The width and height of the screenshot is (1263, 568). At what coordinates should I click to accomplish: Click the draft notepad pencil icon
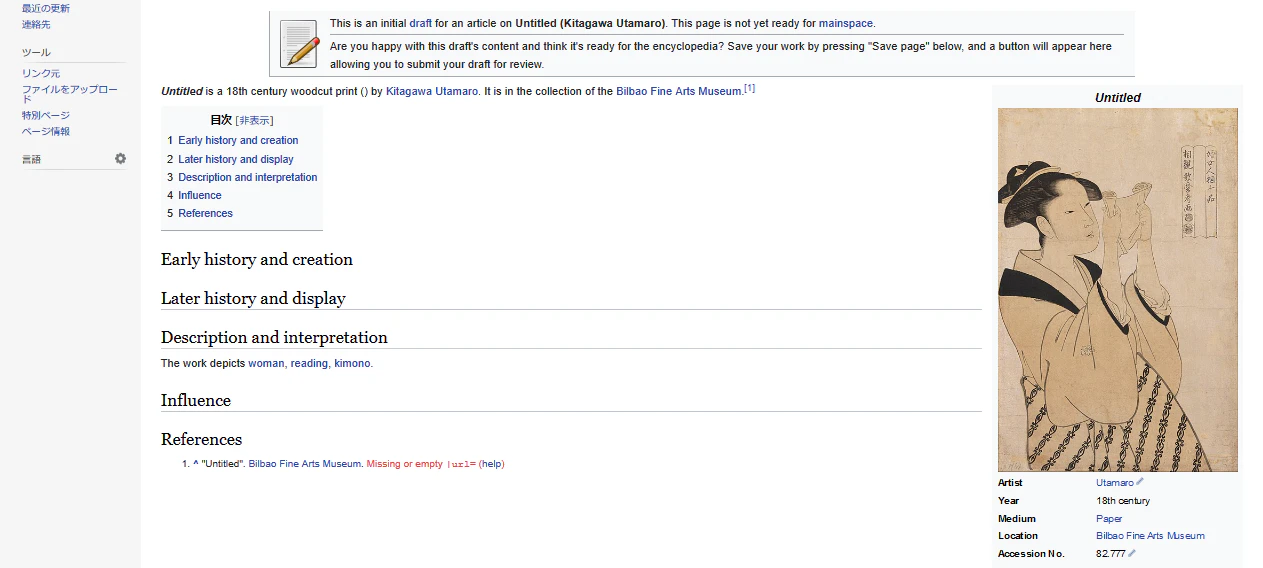click(x=299, y=44)
